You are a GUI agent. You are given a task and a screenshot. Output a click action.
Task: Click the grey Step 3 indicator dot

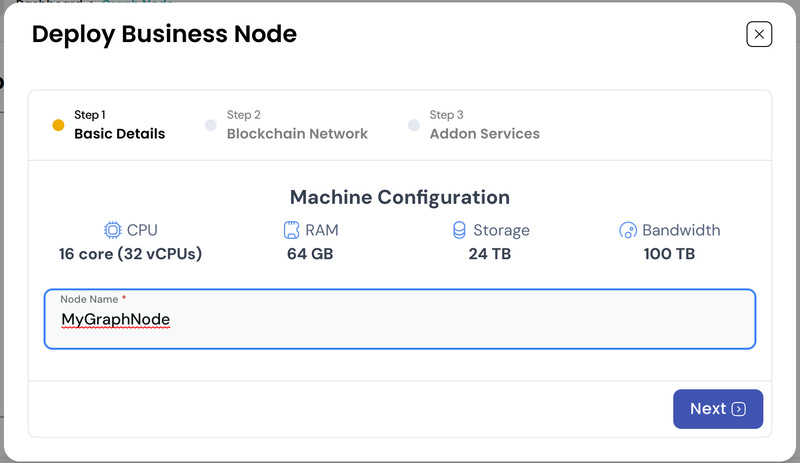coord(413,125)
